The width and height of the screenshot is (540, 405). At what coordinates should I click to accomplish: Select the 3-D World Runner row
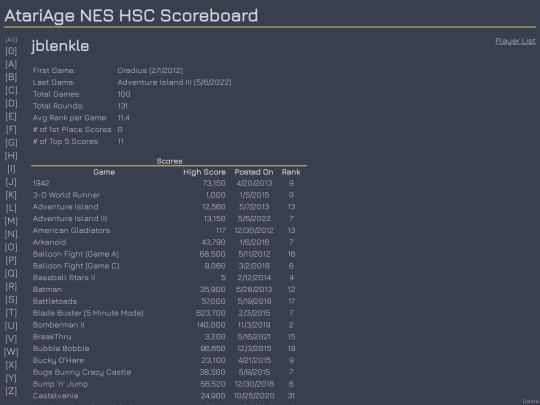tap(169, 195)
